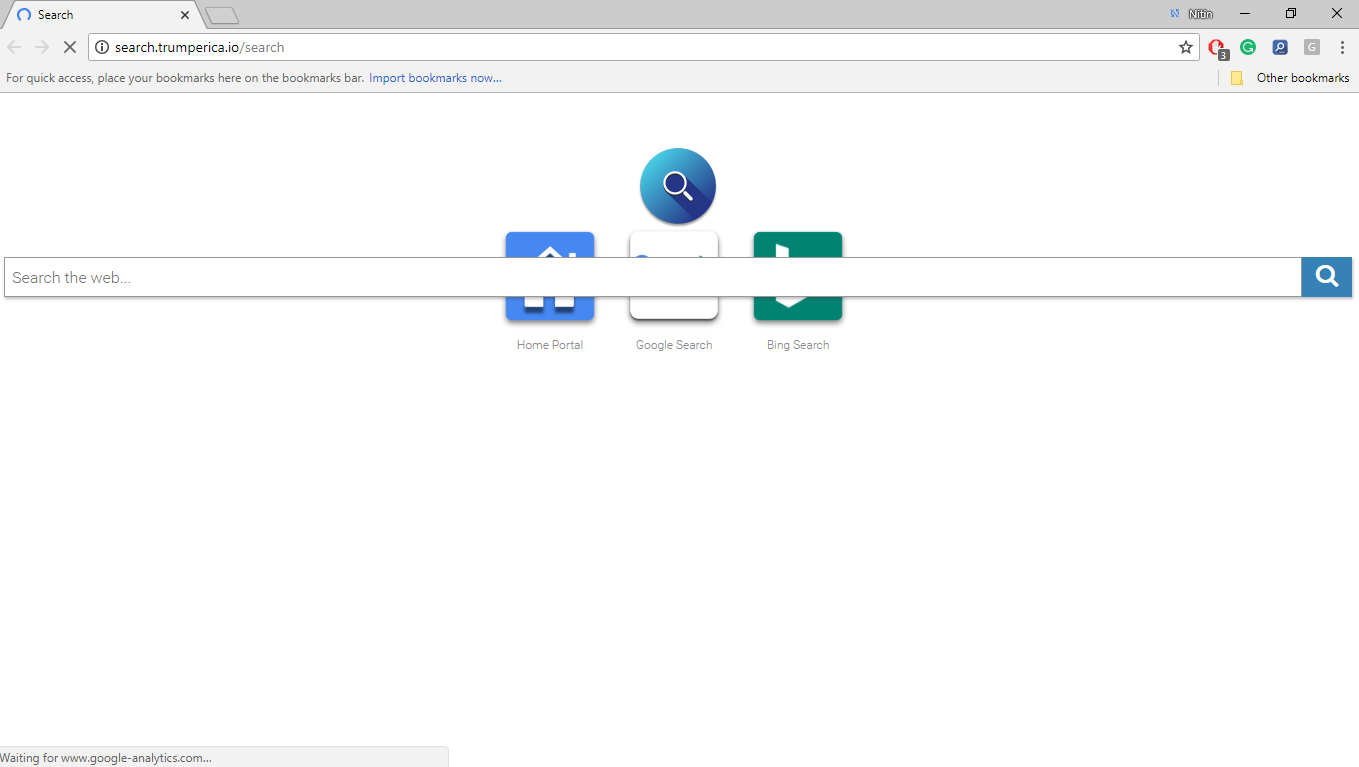Click the gray G extension icon

tap(1311, 47)
